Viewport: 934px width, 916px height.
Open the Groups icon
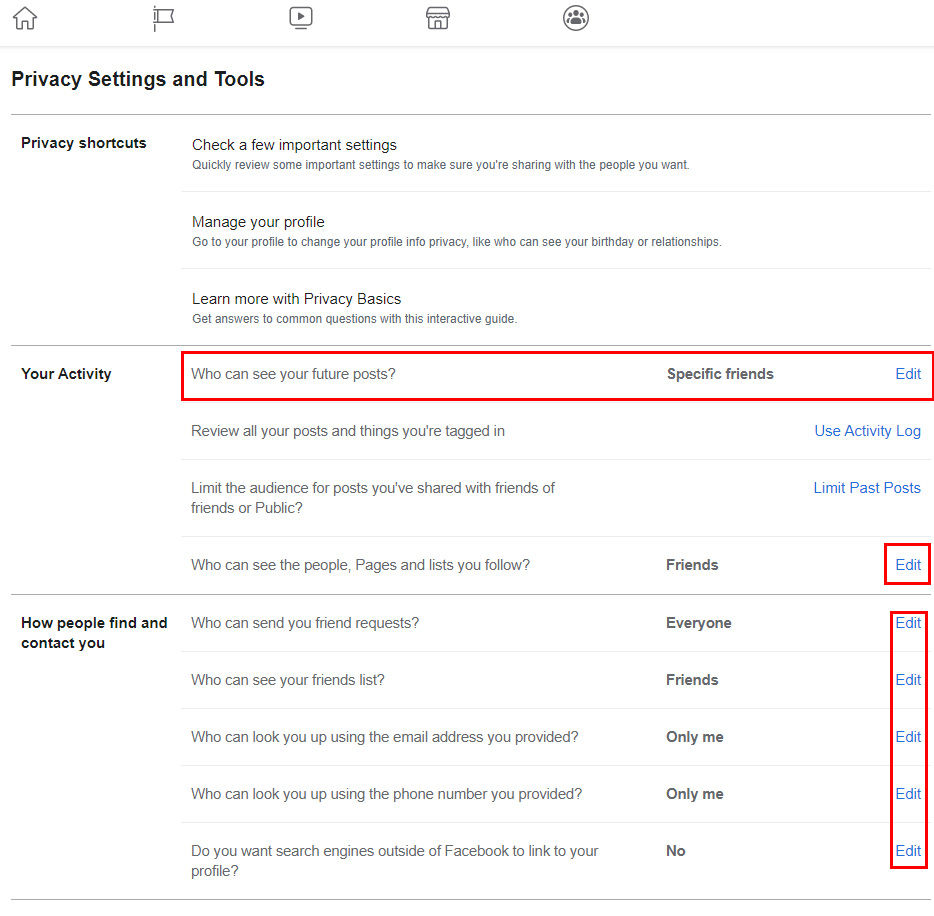(x=576, y=18)
